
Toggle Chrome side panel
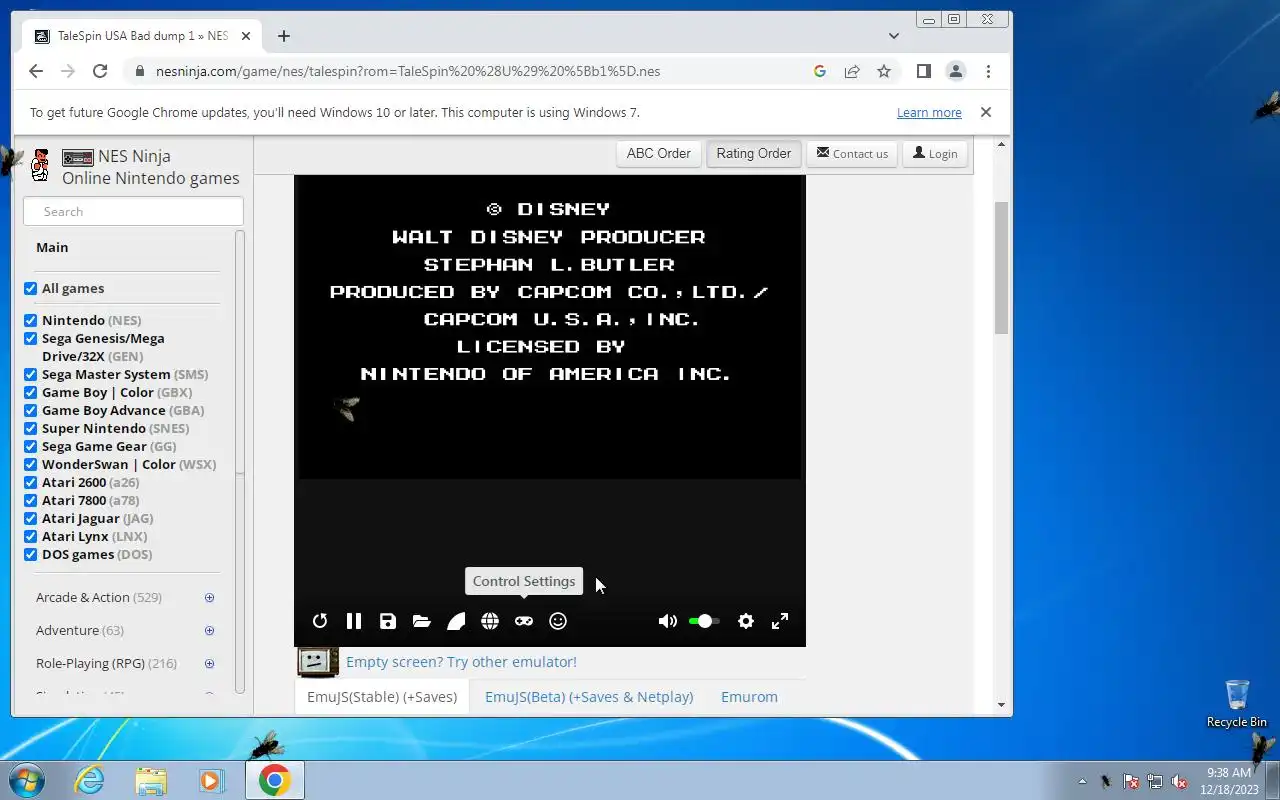(924, 71)
